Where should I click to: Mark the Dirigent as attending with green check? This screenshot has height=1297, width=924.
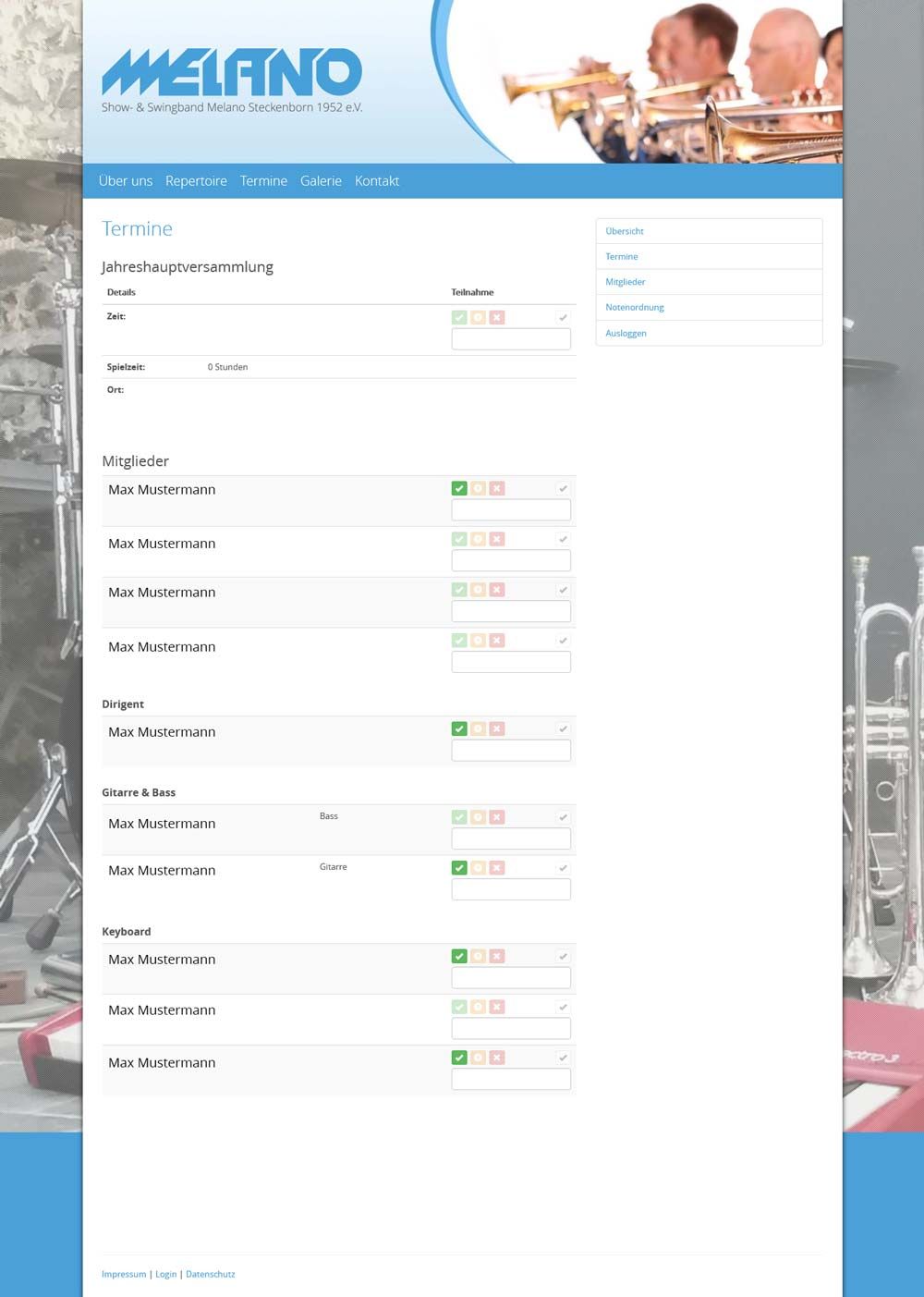point(459,728)
